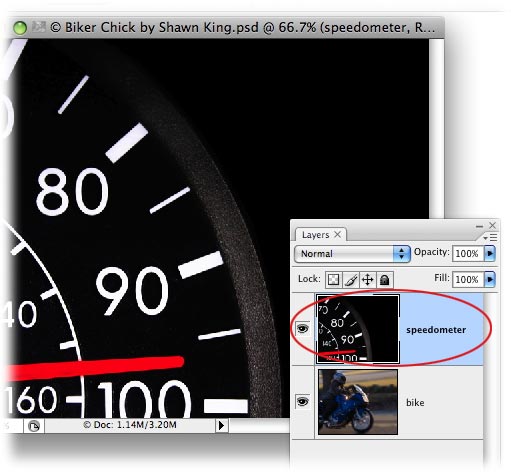Close the Layers panel window
This screenshot has width=511, height=474.
coord(493,225)
